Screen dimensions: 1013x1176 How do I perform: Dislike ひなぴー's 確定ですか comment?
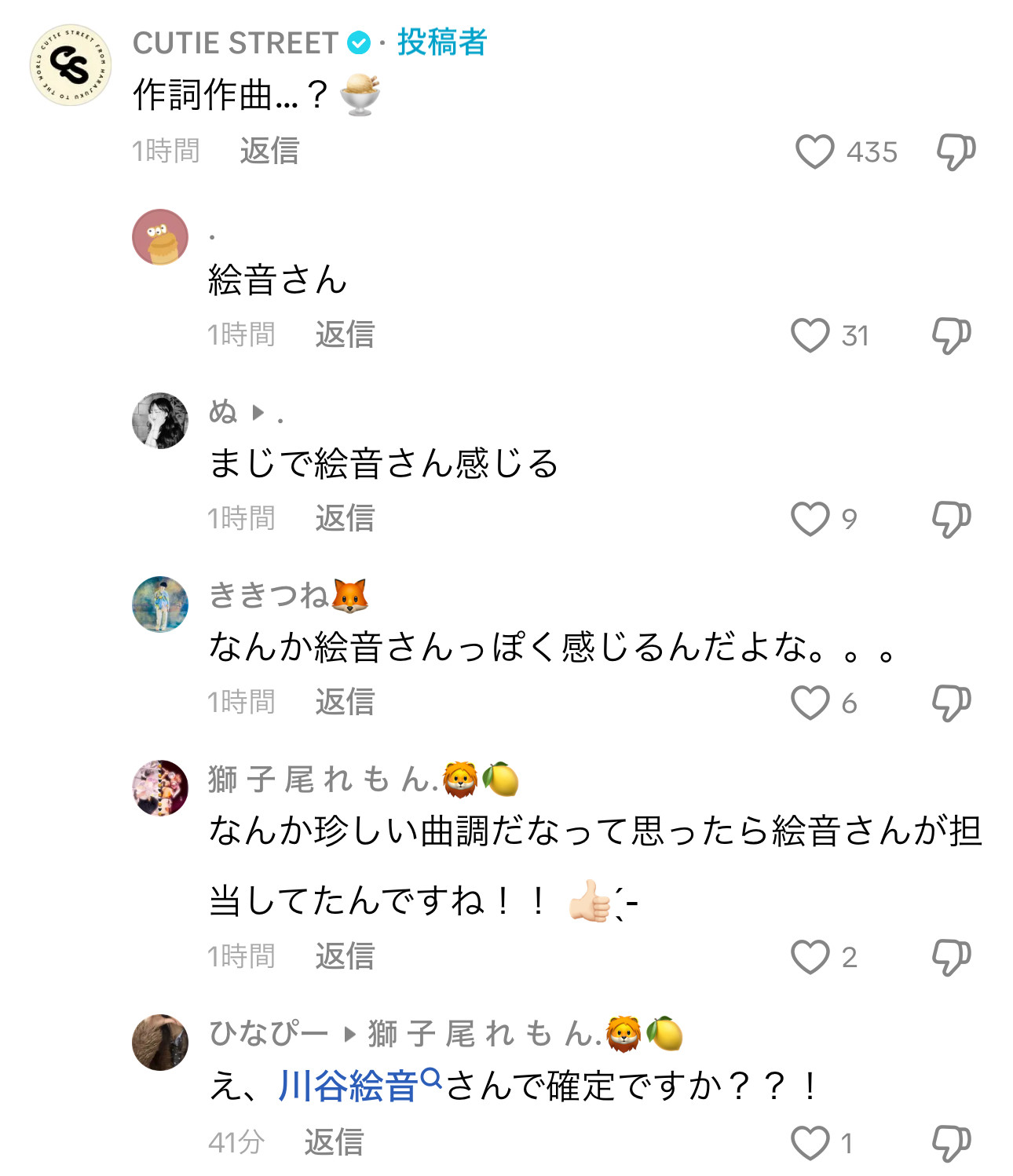[x=951, y=1143]
